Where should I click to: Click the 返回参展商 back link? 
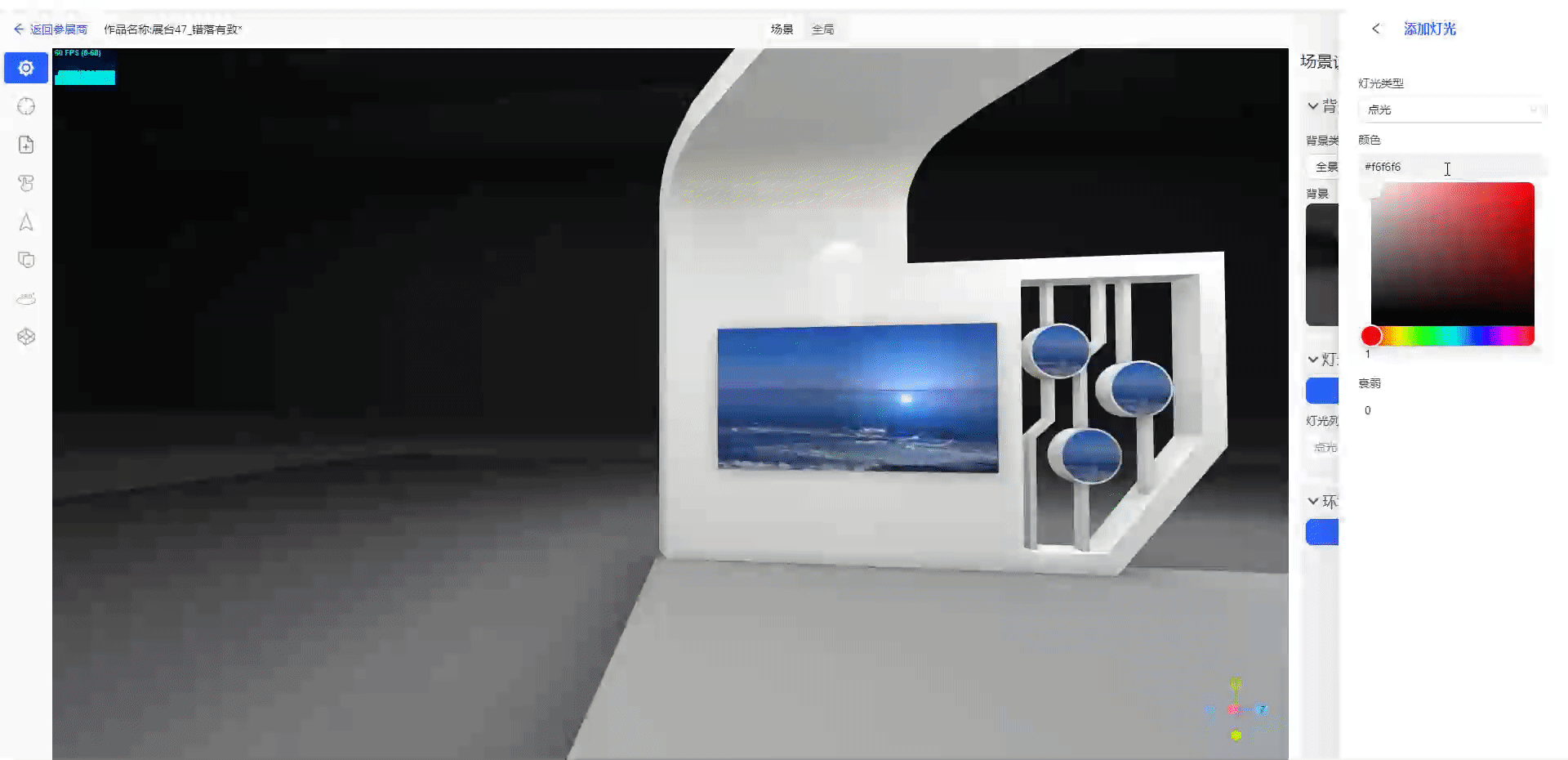(51, 29)
